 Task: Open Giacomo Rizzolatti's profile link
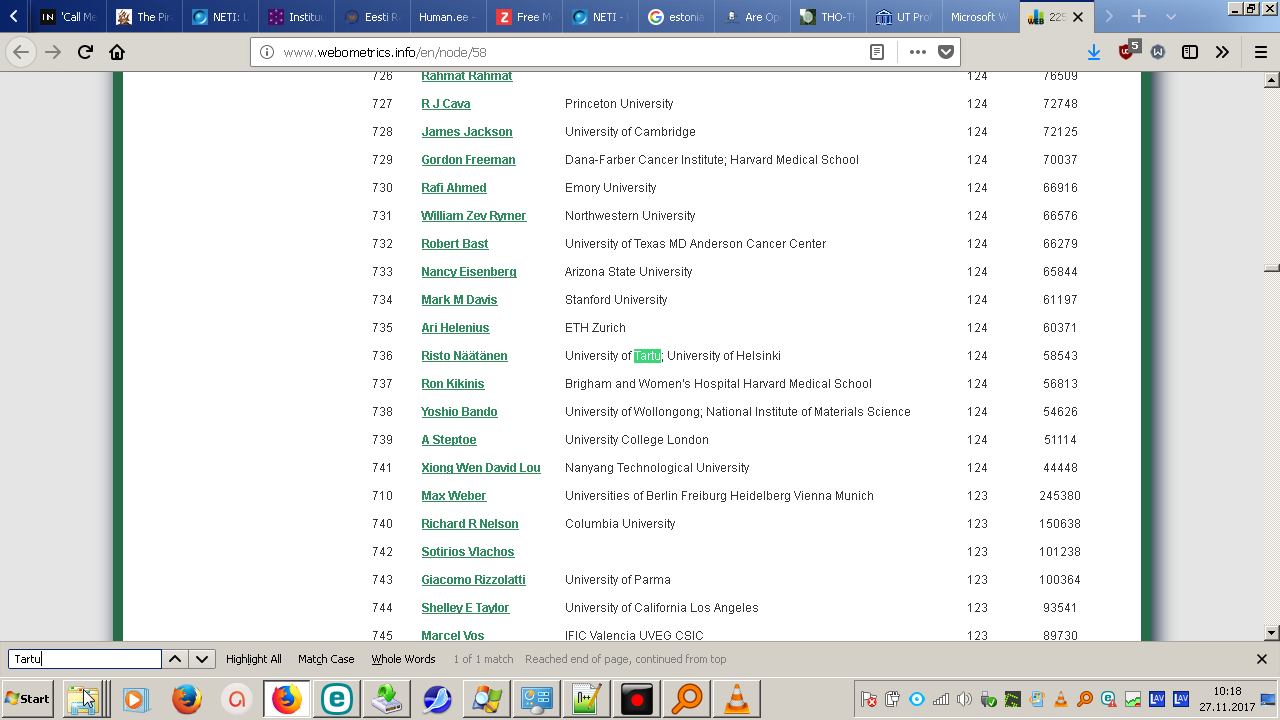(x=473, y=580)
